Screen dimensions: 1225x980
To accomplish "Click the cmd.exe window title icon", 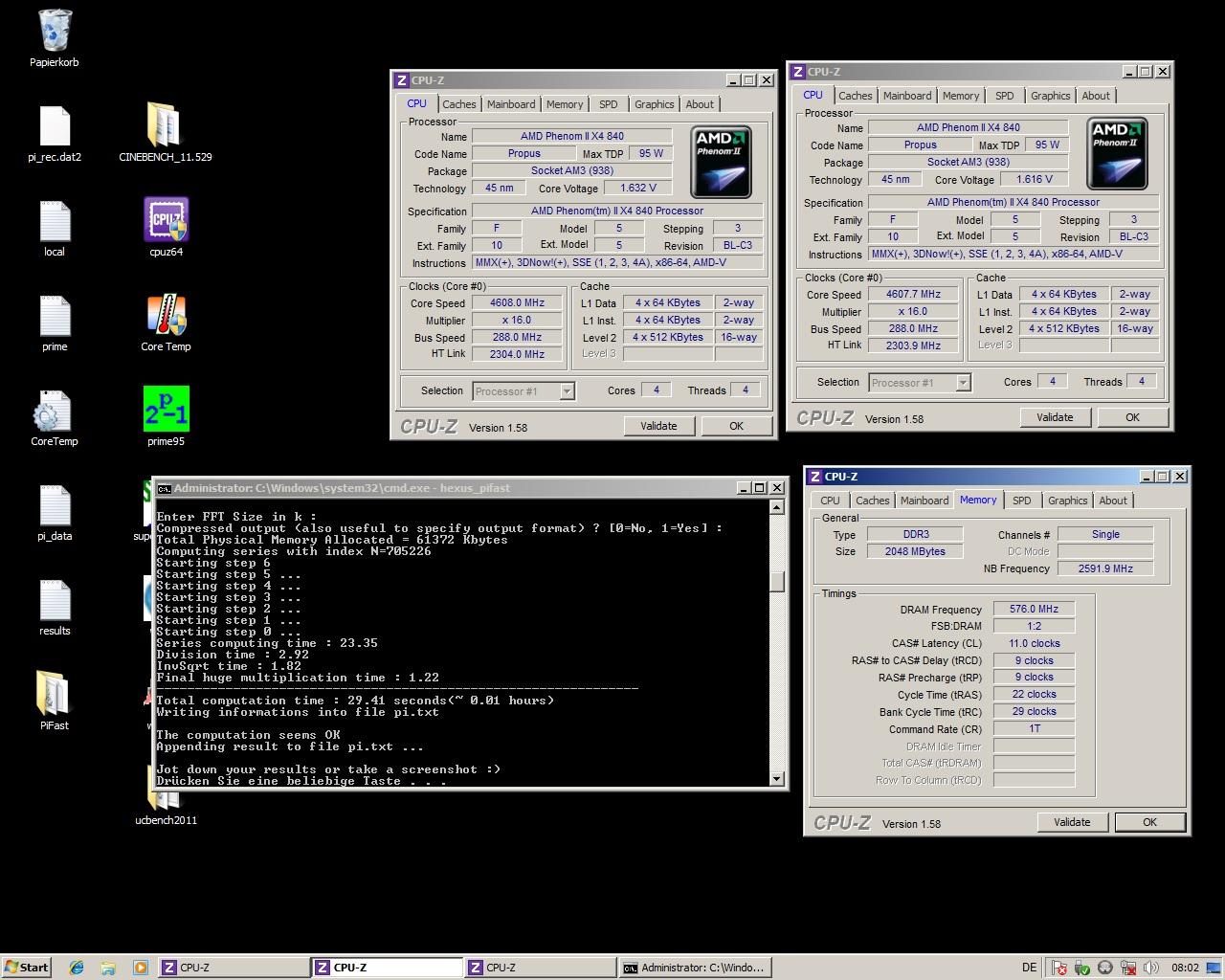I will point(165,488).
